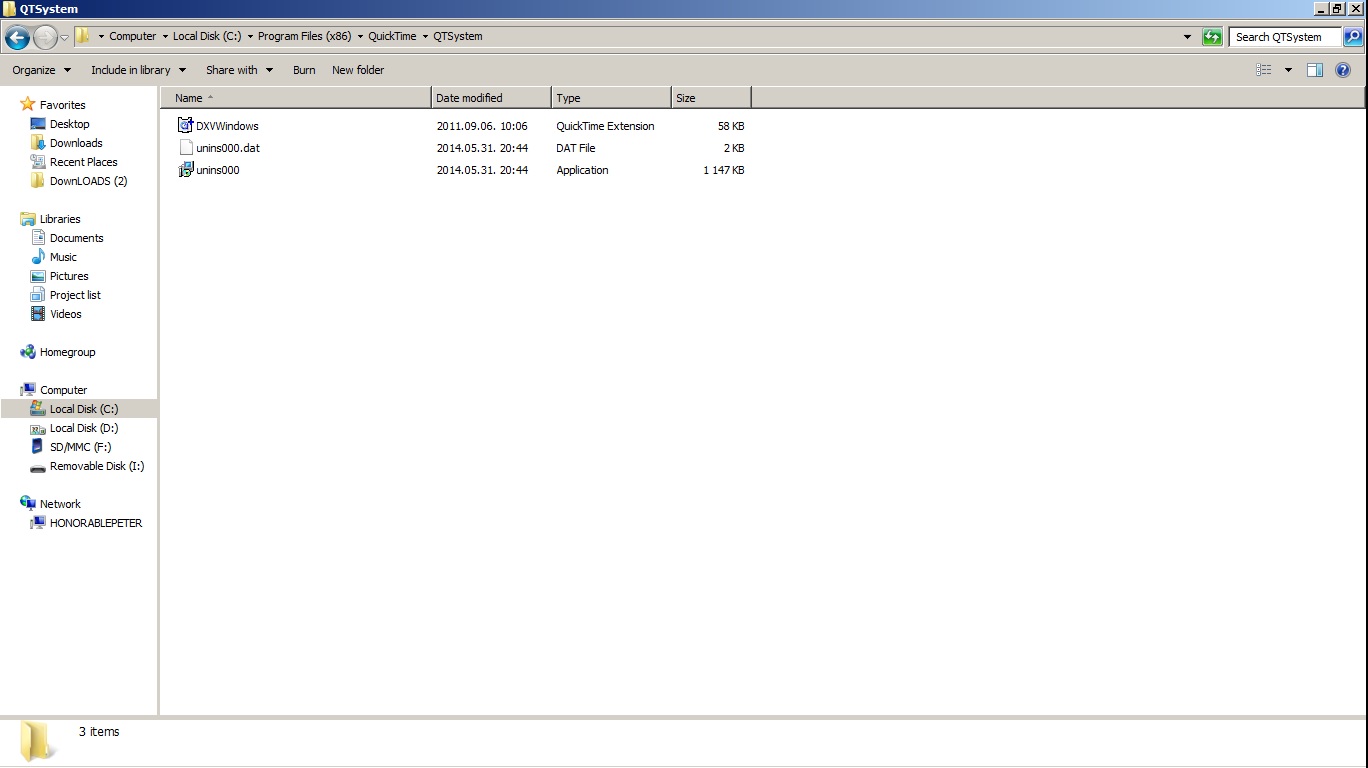1368x768 pixels.
Task: Select the unins000.dat file
Action: 227,148
